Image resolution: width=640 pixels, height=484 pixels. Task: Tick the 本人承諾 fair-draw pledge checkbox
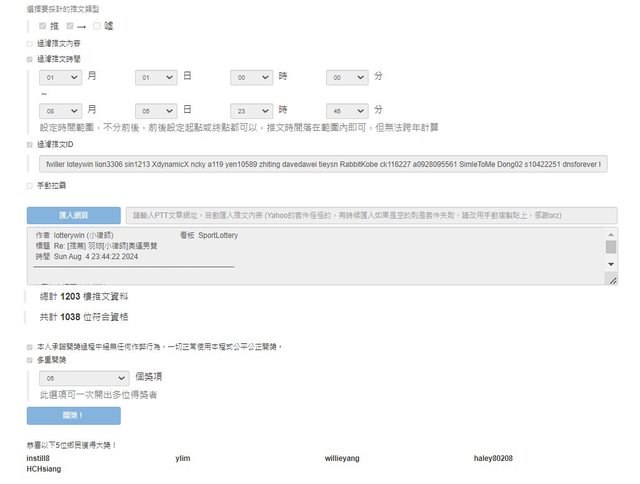click(x=29, y=346)
